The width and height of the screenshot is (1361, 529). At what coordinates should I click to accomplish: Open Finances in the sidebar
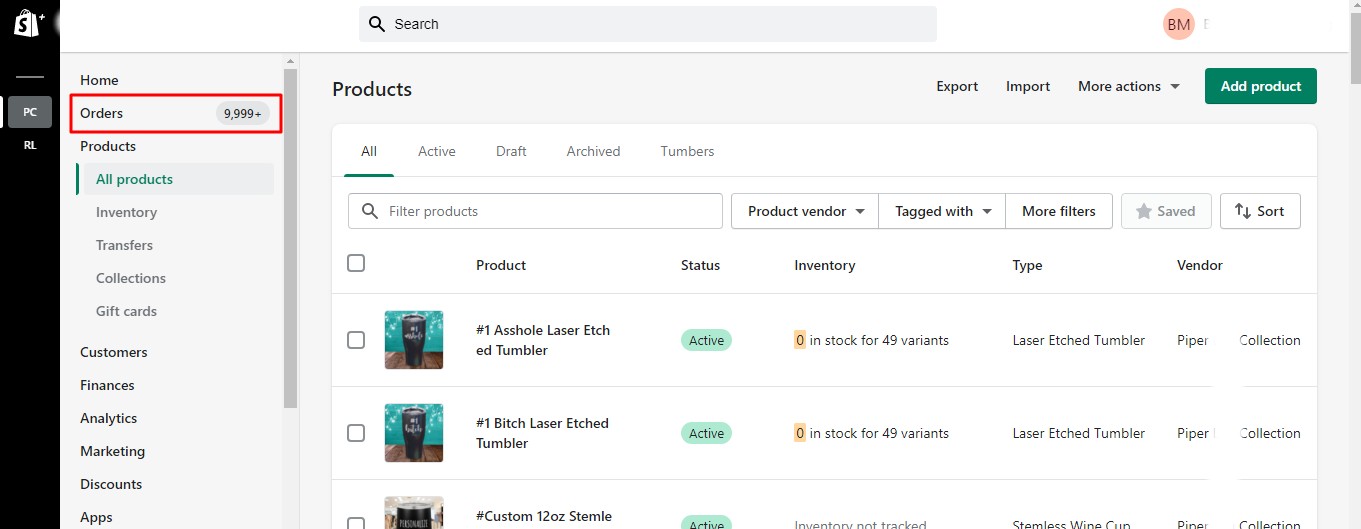[107, 385]
